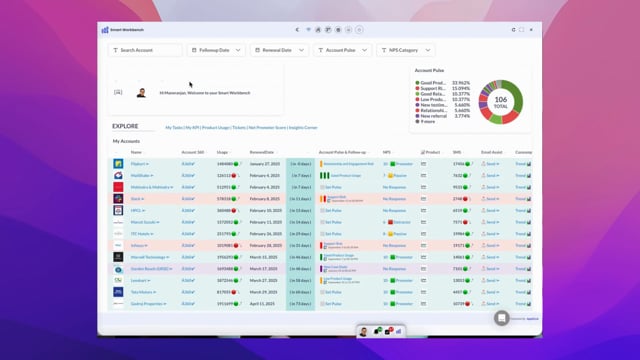Open the chat widget bubble

[x=502, y=318]
